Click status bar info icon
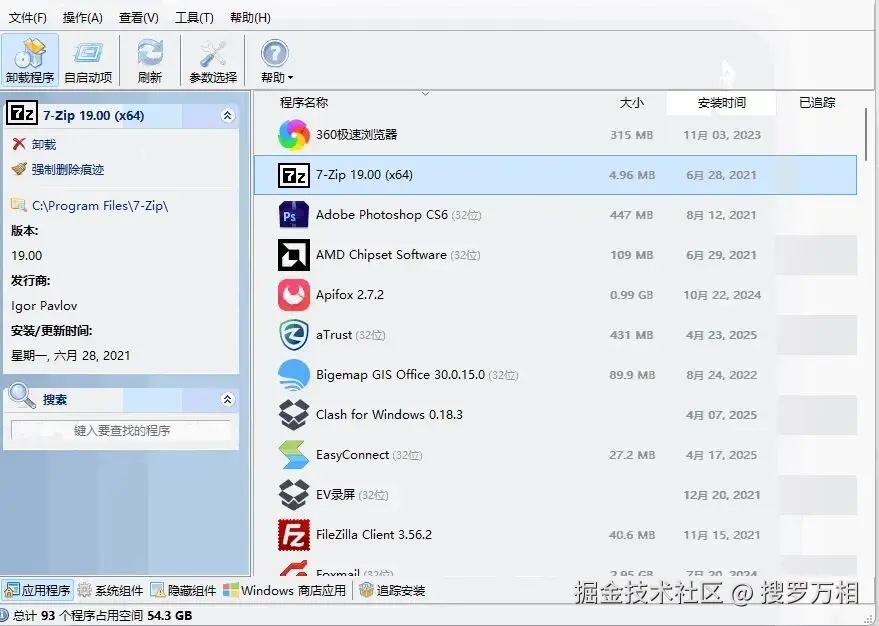The image size is (879, 626). point(4,615)
